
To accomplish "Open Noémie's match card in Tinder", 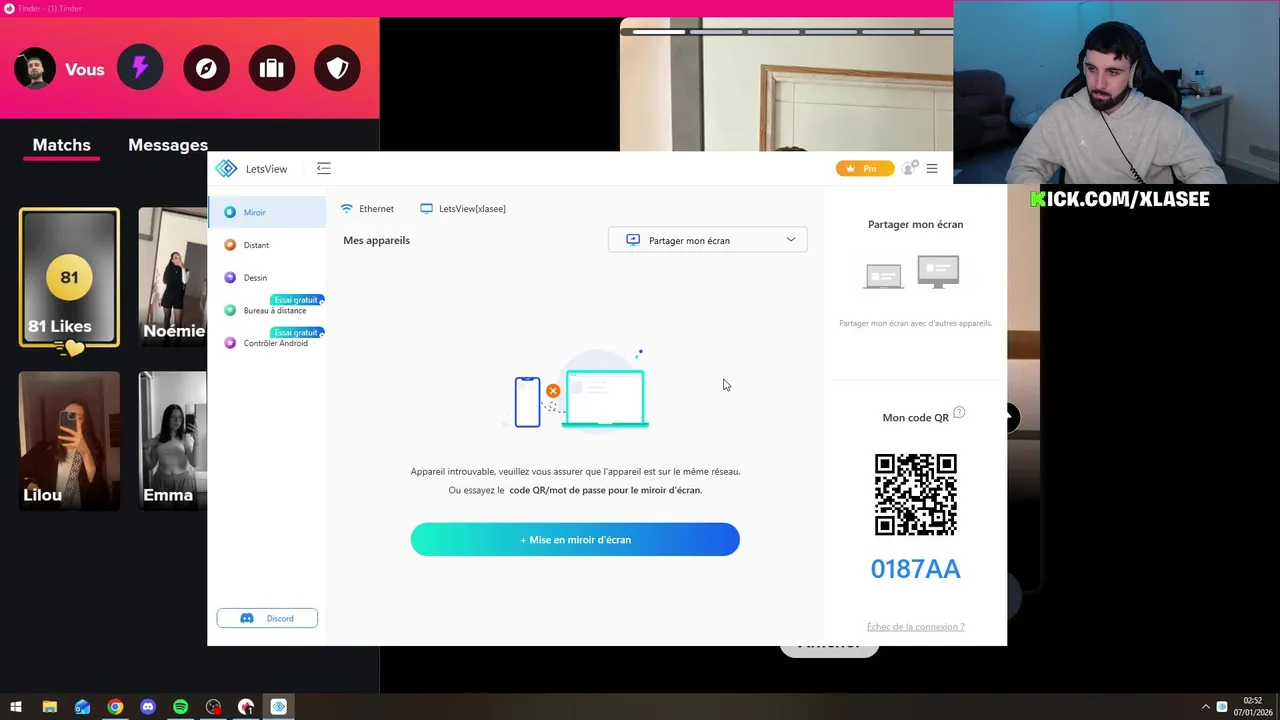I will (x=173, y=278).
